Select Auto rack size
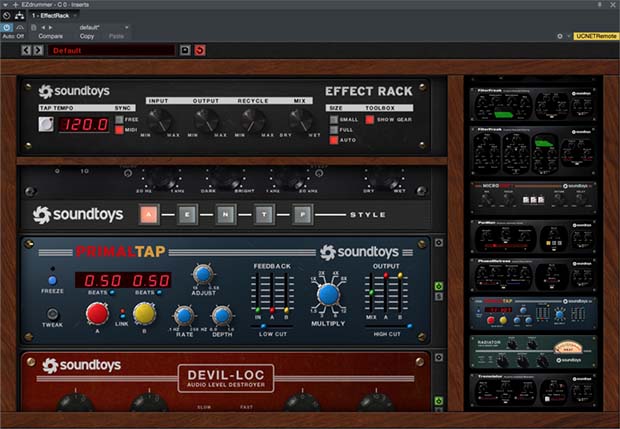The image size is (620, 429). [334, 140]
